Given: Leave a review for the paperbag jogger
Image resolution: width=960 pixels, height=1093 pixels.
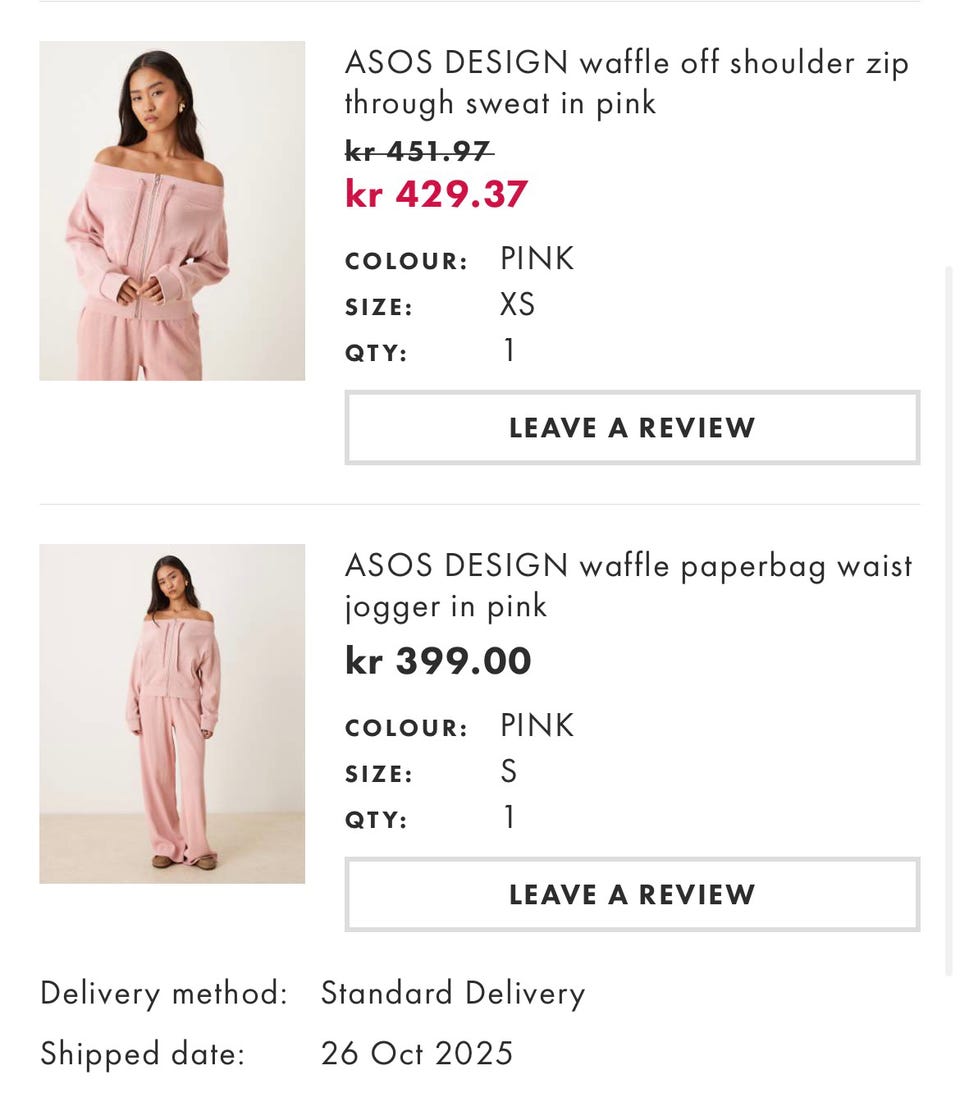Looking at the screenshot, I should pos(632,894).
